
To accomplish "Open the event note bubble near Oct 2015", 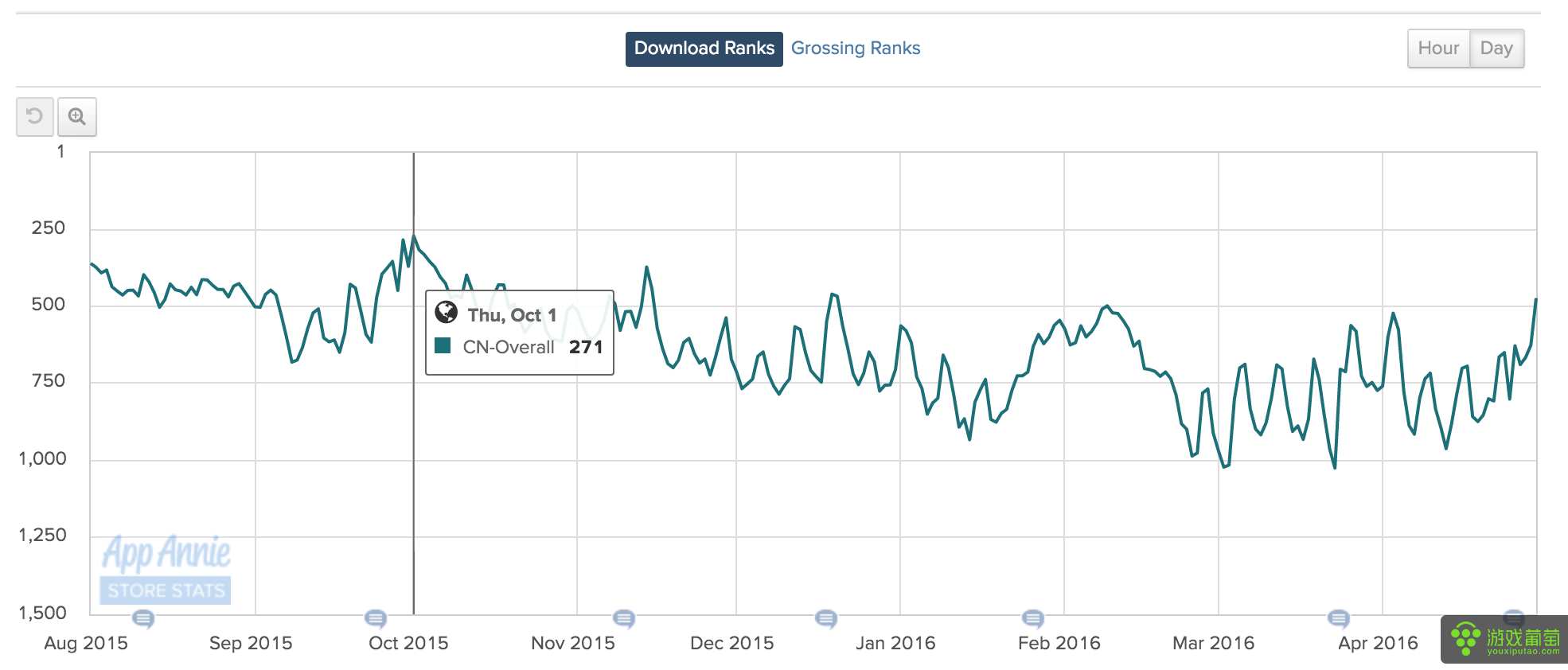I will click(x=376, y=618).
